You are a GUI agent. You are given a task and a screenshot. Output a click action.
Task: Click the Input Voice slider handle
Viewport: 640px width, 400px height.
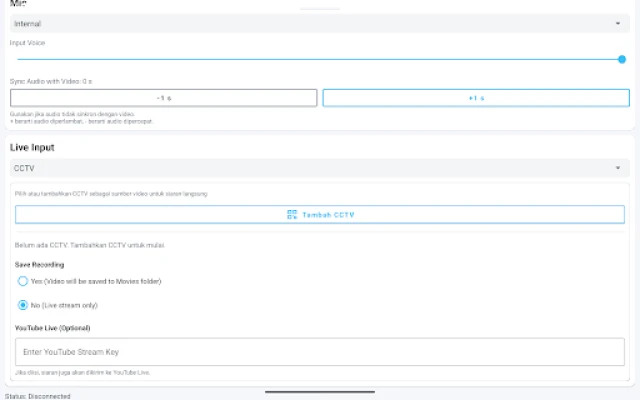click(x=622, y=59)
